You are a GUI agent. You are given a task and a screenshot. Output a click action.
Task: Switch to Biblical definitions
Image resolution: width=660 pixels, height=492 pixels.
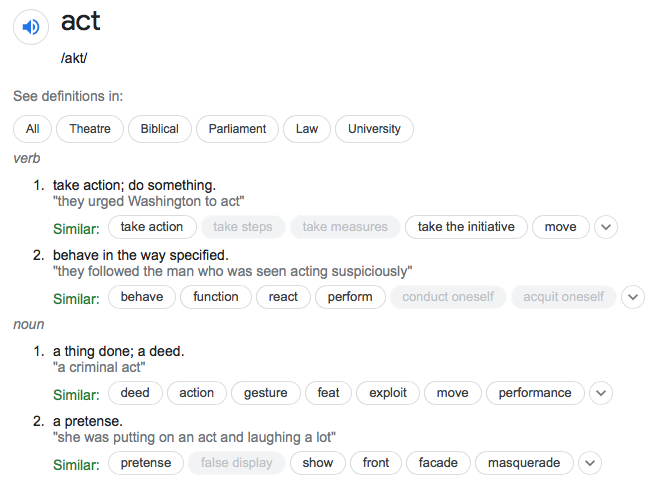tap(160, 129)
